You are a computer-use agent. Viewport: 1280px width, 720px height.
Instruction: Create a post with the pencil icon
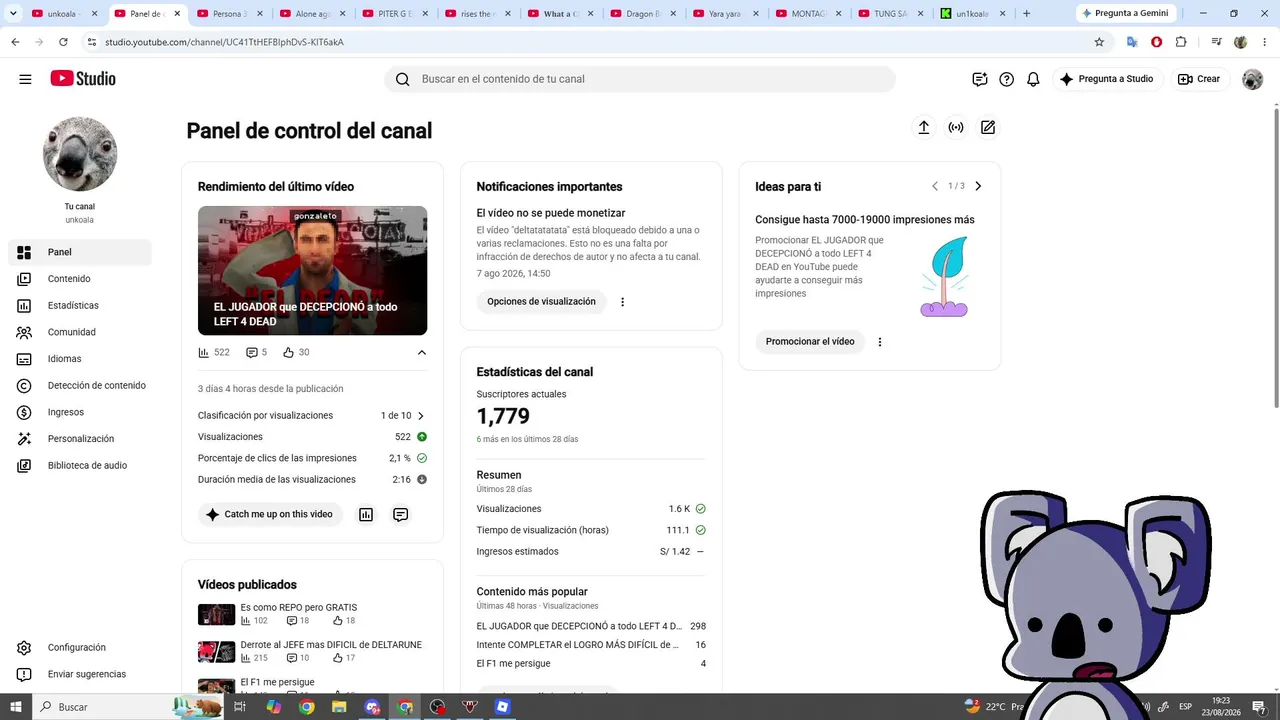[988, 127]
